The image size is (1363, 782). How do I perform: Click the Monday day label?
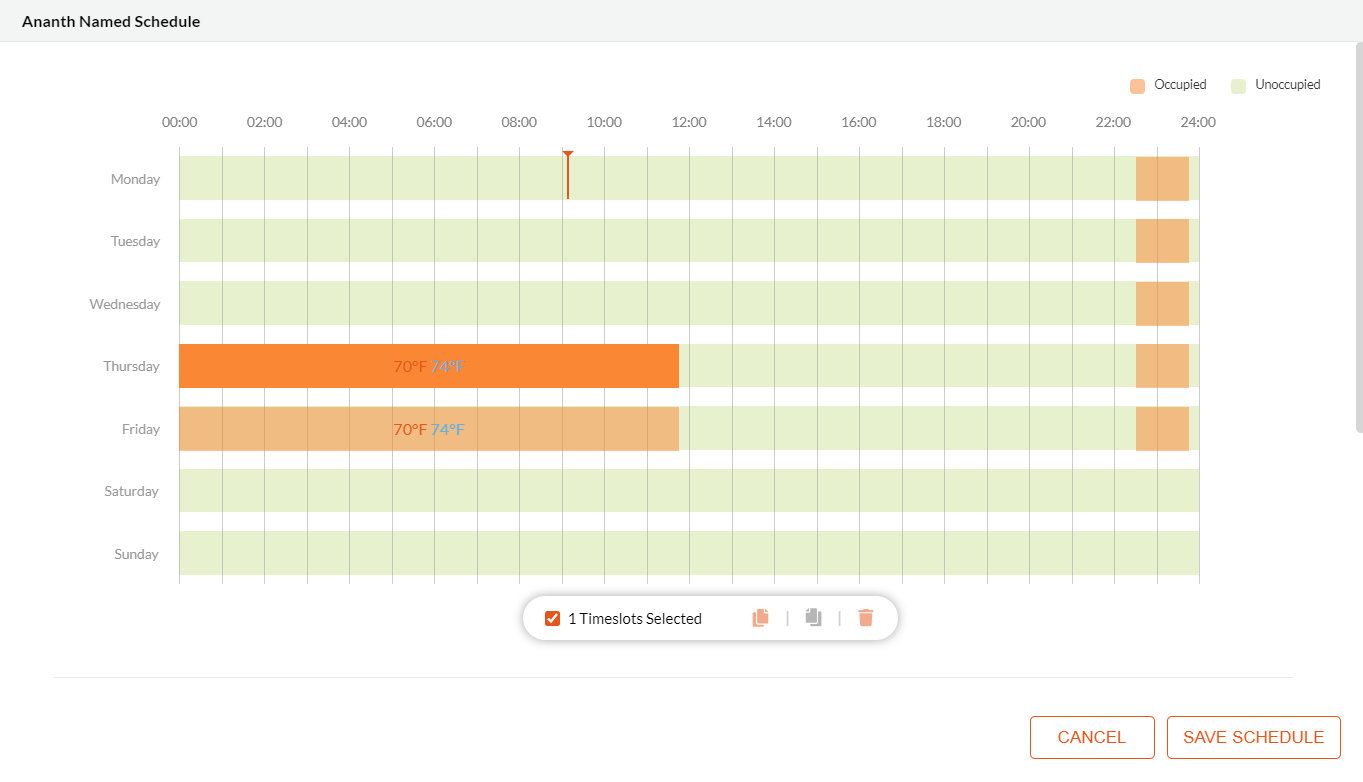(x=135, y=179)
